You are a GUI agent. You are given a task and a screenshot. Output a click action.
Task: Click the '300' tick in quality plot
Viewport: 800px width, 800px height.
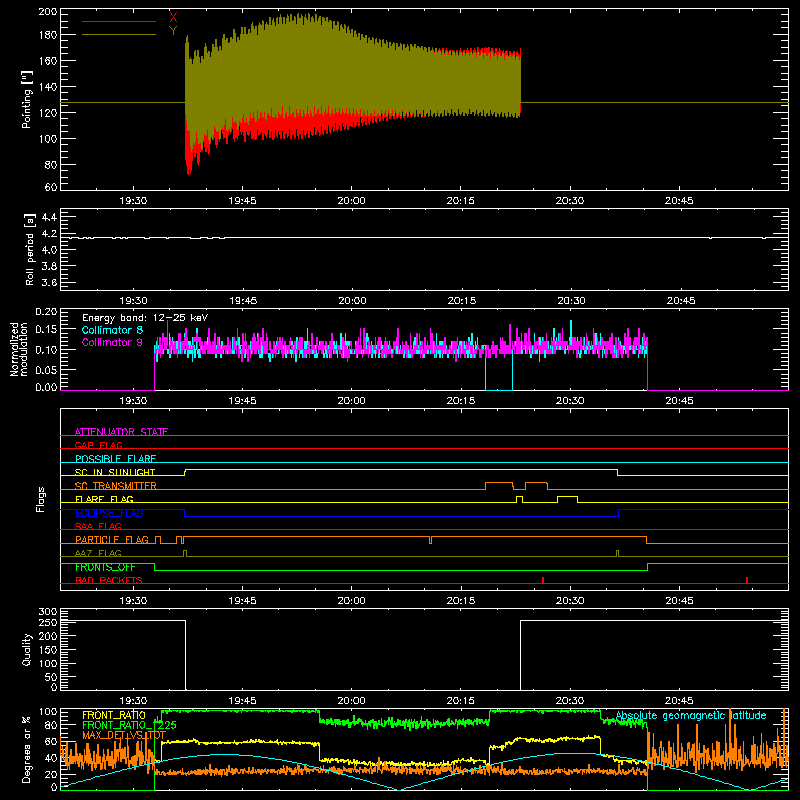click(48, 611)
